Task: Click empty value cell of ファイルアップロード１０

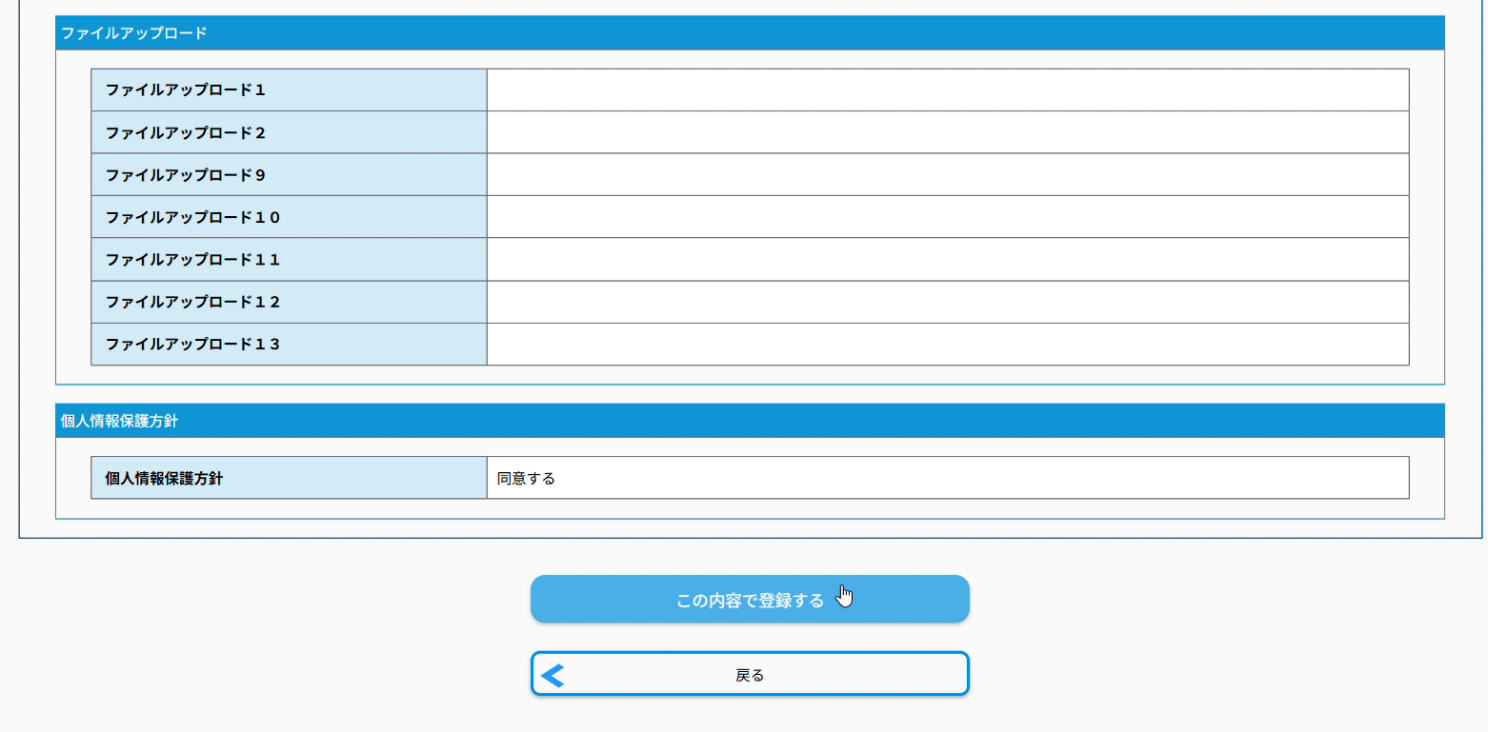Action: 947,217
